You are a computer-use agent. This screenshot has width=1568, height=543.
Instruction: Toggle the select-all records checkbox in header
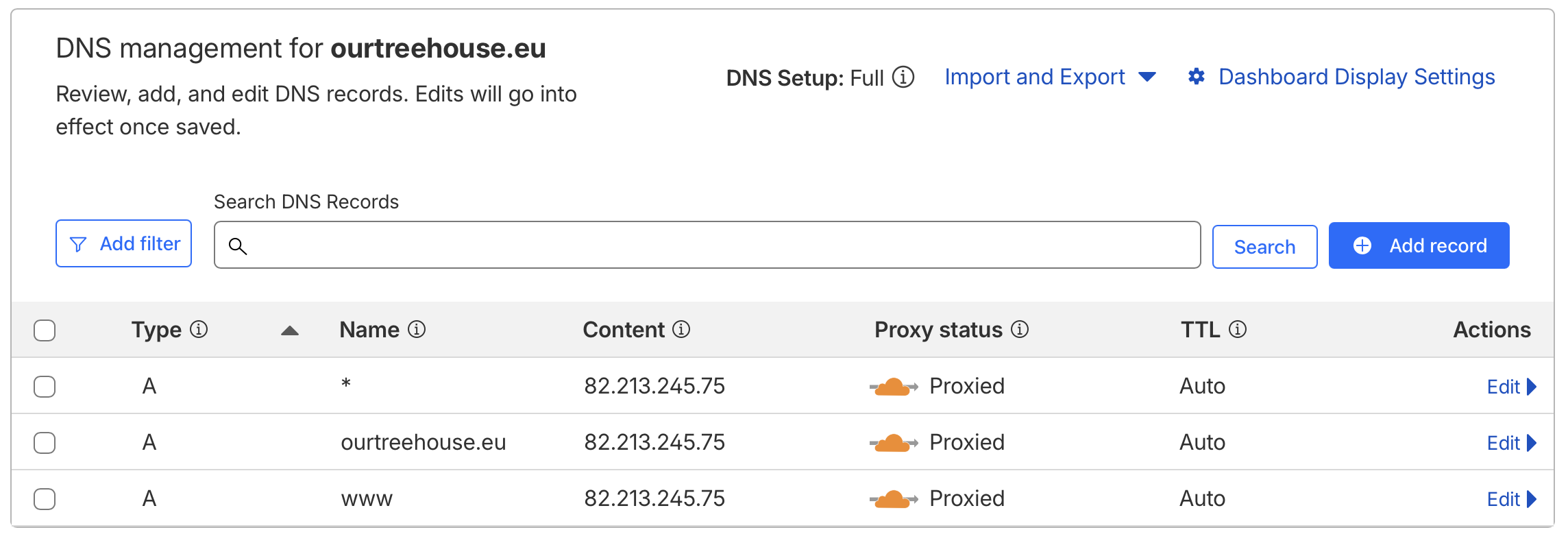pos(45,330)
